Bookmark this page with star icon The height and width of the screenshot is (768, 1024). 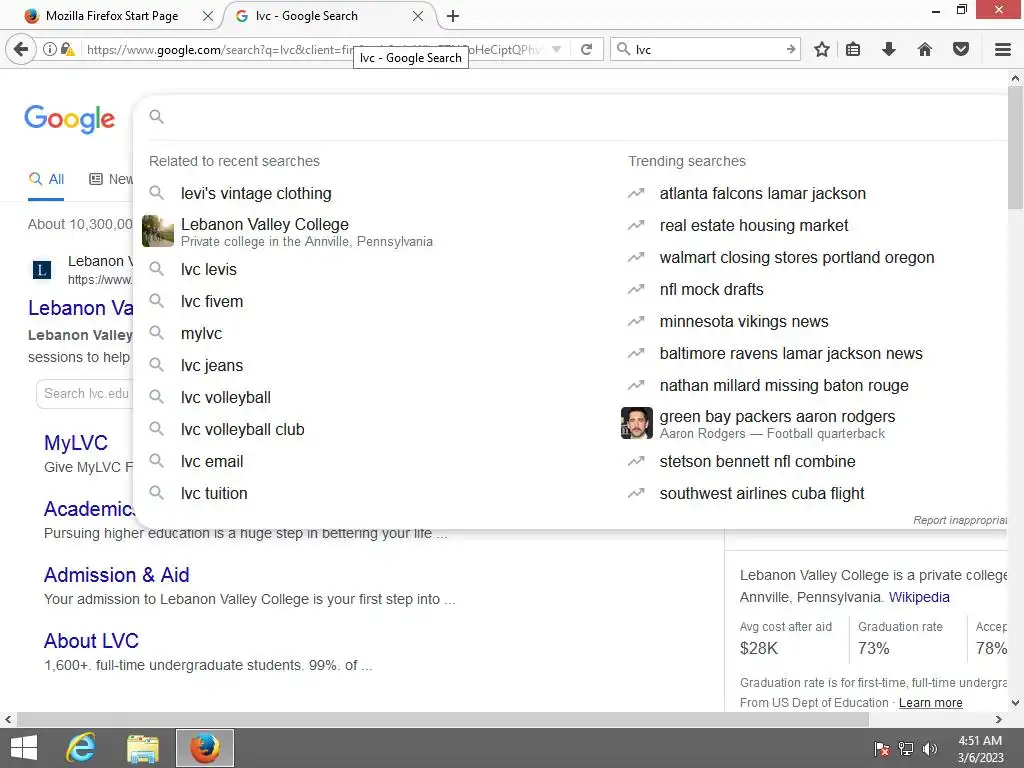click(822, 49)
